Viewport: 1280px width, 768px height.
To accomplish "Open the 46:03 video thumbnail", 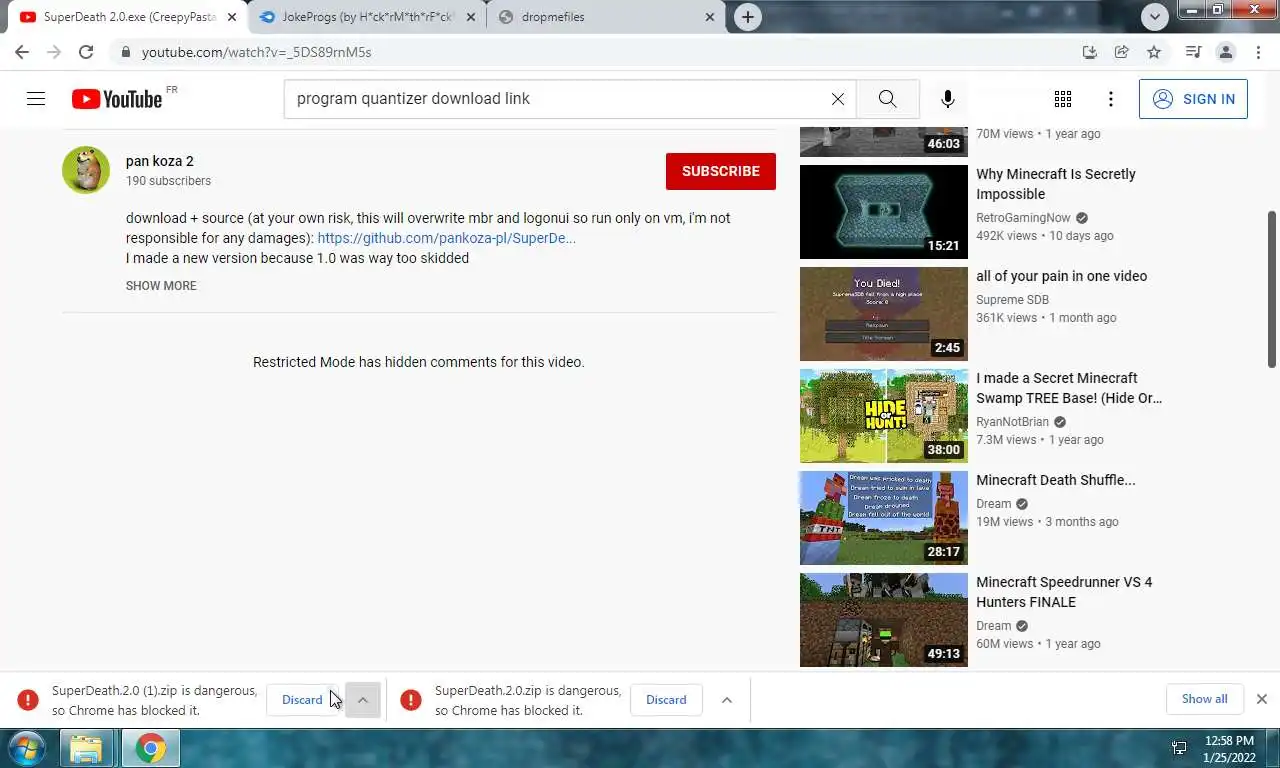I will [884, 142].
